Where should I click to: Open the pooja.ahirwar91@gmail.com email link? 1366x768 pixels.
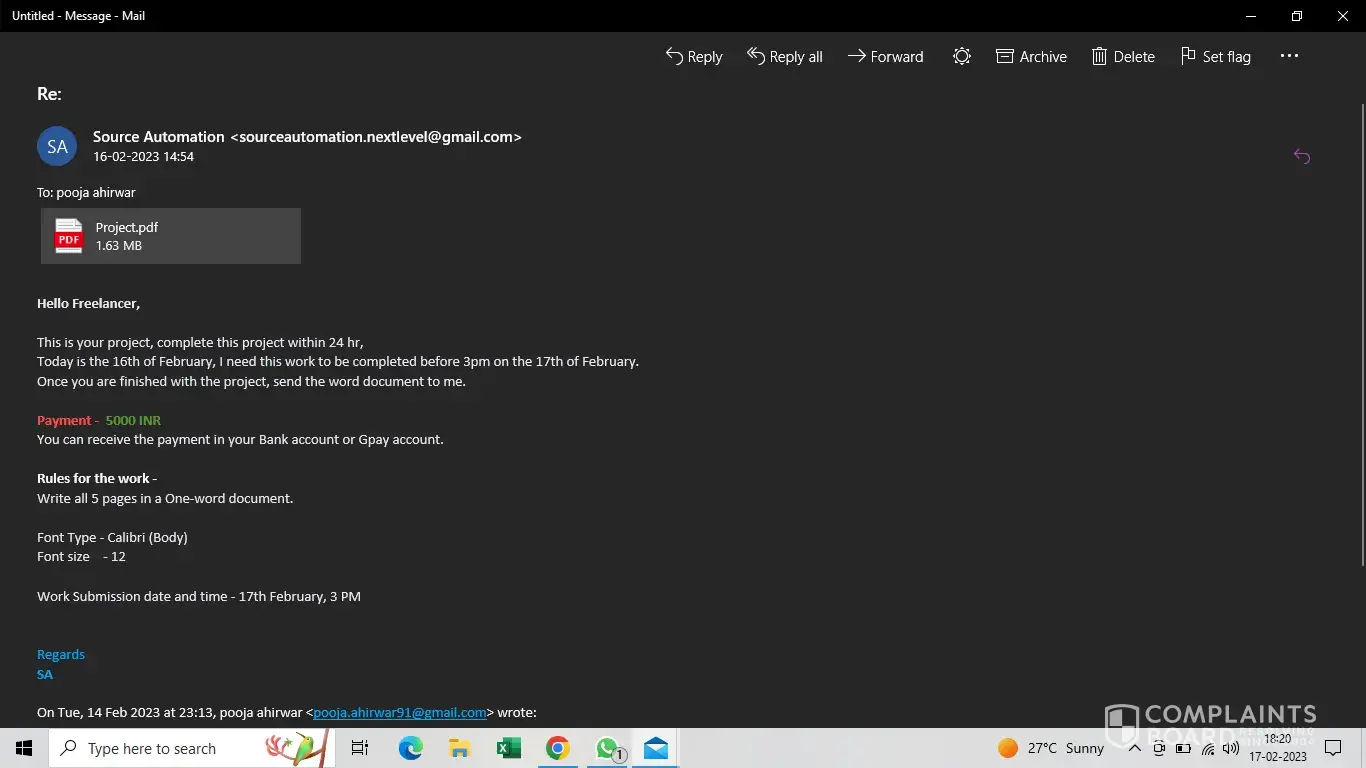[400, 713]
